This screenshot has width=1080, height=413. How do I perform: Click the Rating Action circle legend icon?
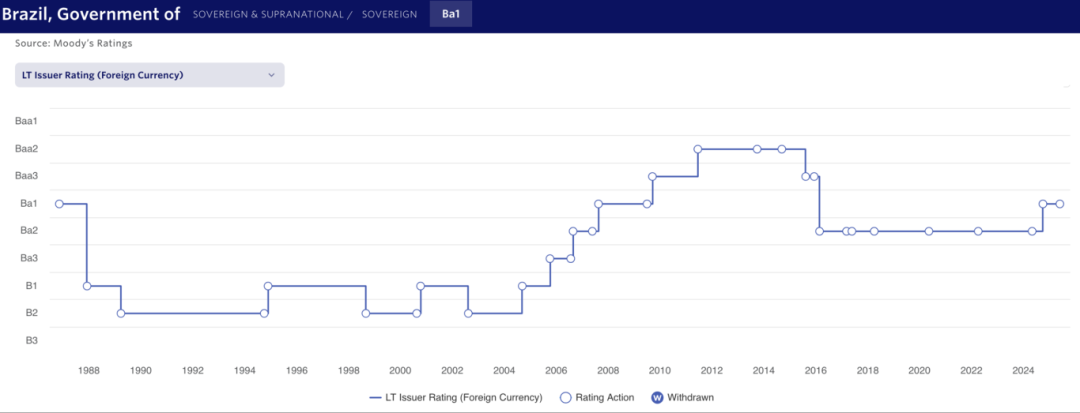tap(566, 397)
